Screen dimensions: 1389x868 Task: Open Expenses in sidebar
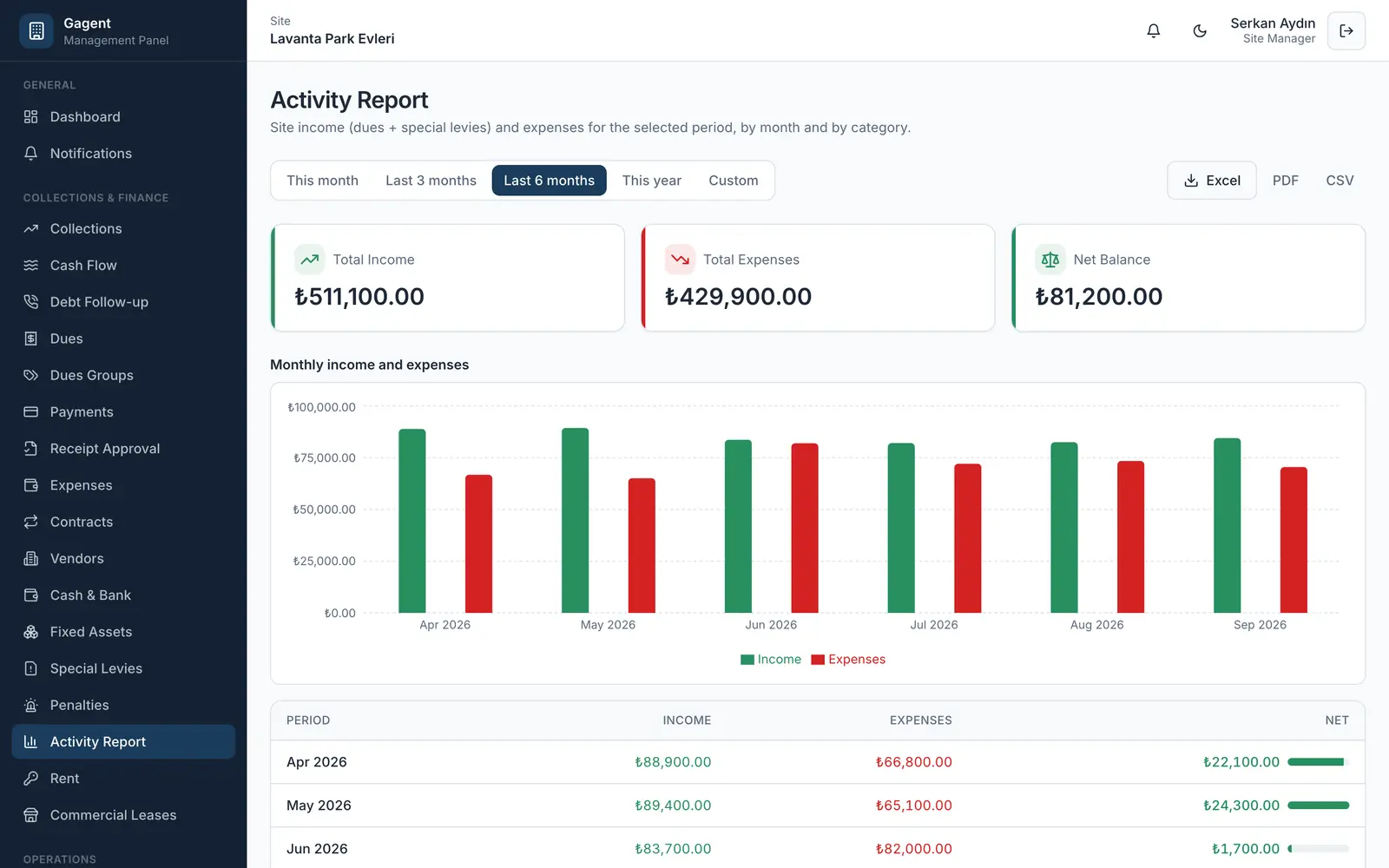click(123, 485)
